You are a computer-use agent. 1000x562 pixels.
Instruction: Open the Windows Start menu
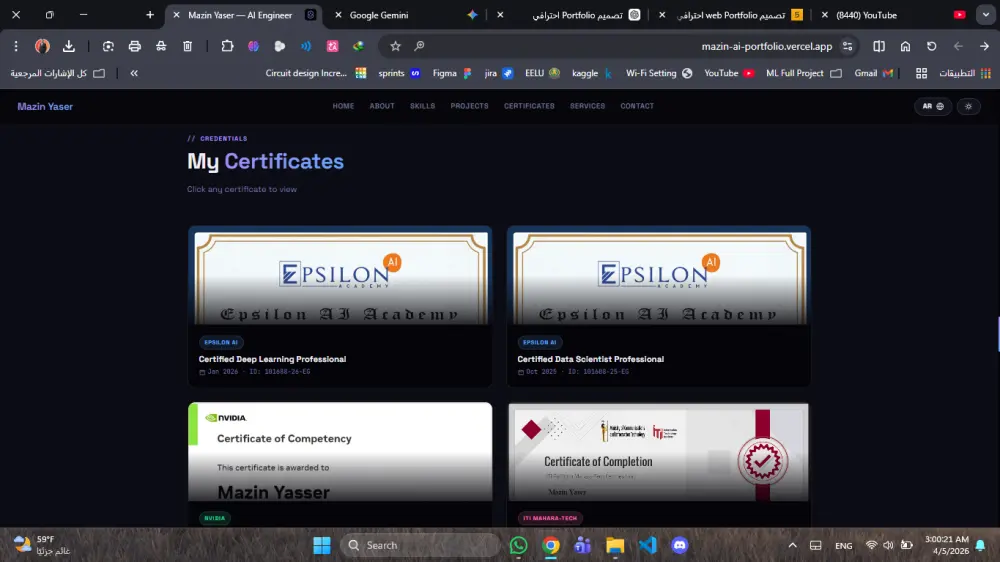click(x=322, y=545)
